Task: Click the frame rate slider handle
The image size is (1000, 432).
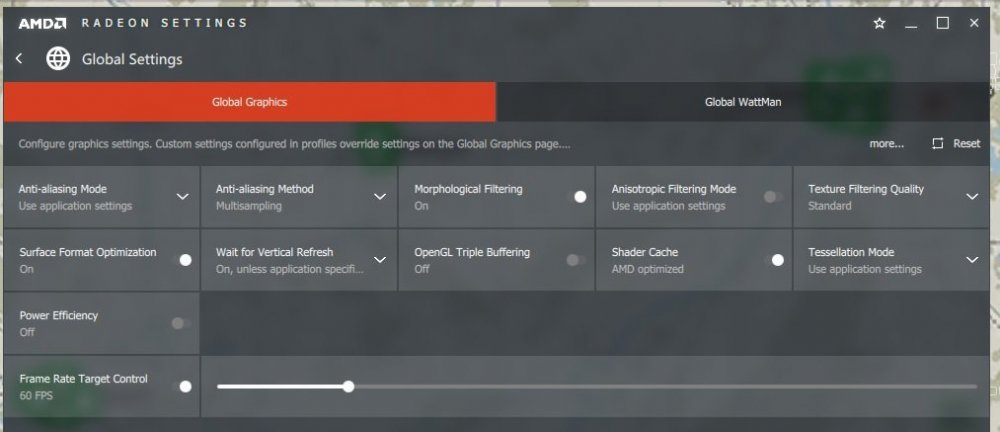Action: click(x=348, y=387)
